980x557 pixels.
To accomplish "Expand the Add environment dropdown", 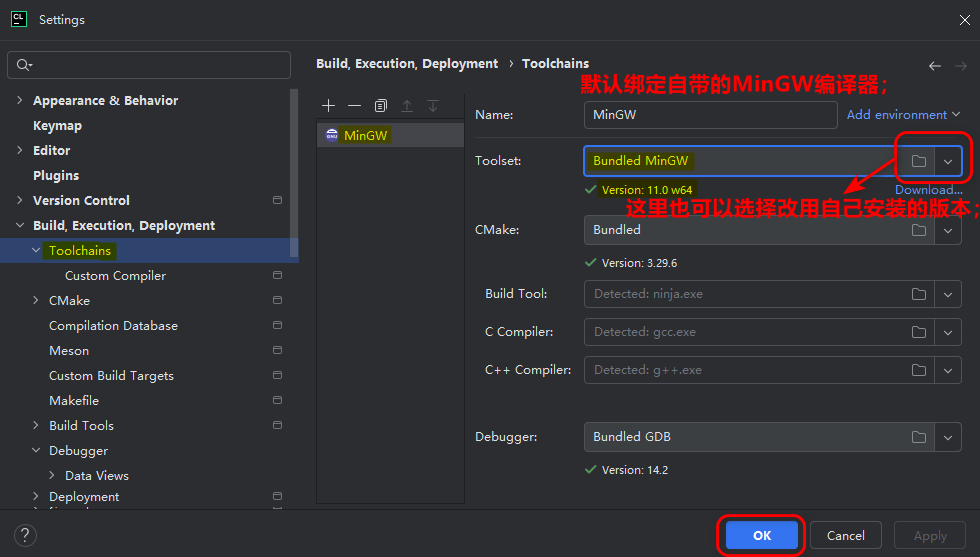I will click(897, 115).
